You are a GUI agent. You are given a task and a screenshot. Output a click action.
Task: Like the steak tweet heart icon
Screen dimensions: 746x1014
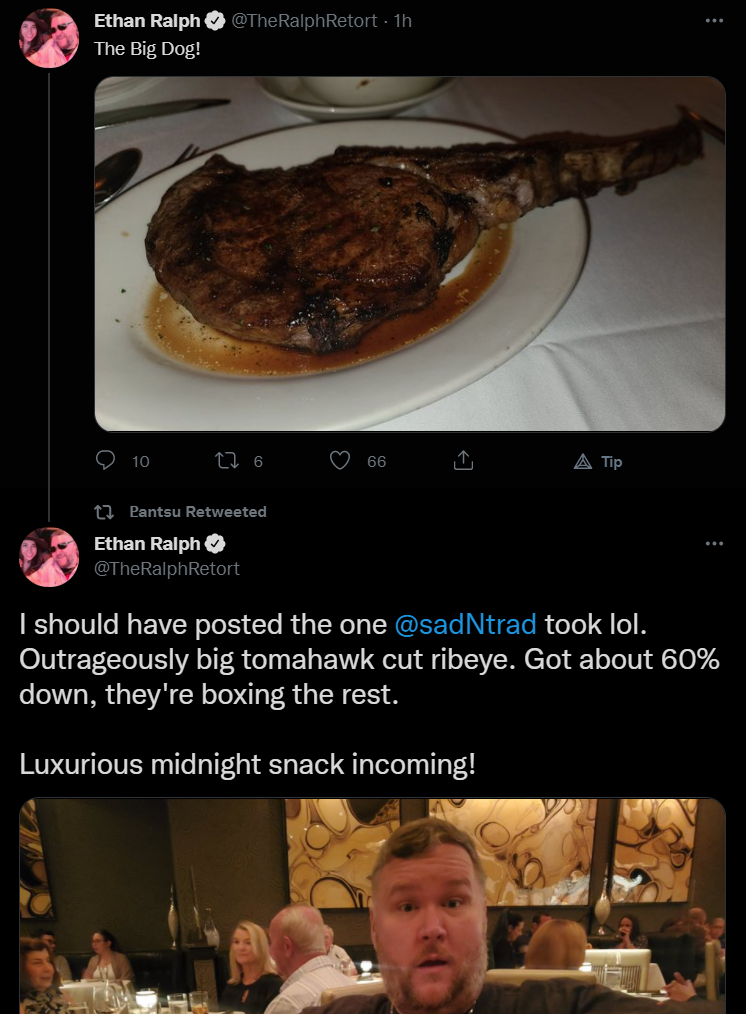coord(340,460)
